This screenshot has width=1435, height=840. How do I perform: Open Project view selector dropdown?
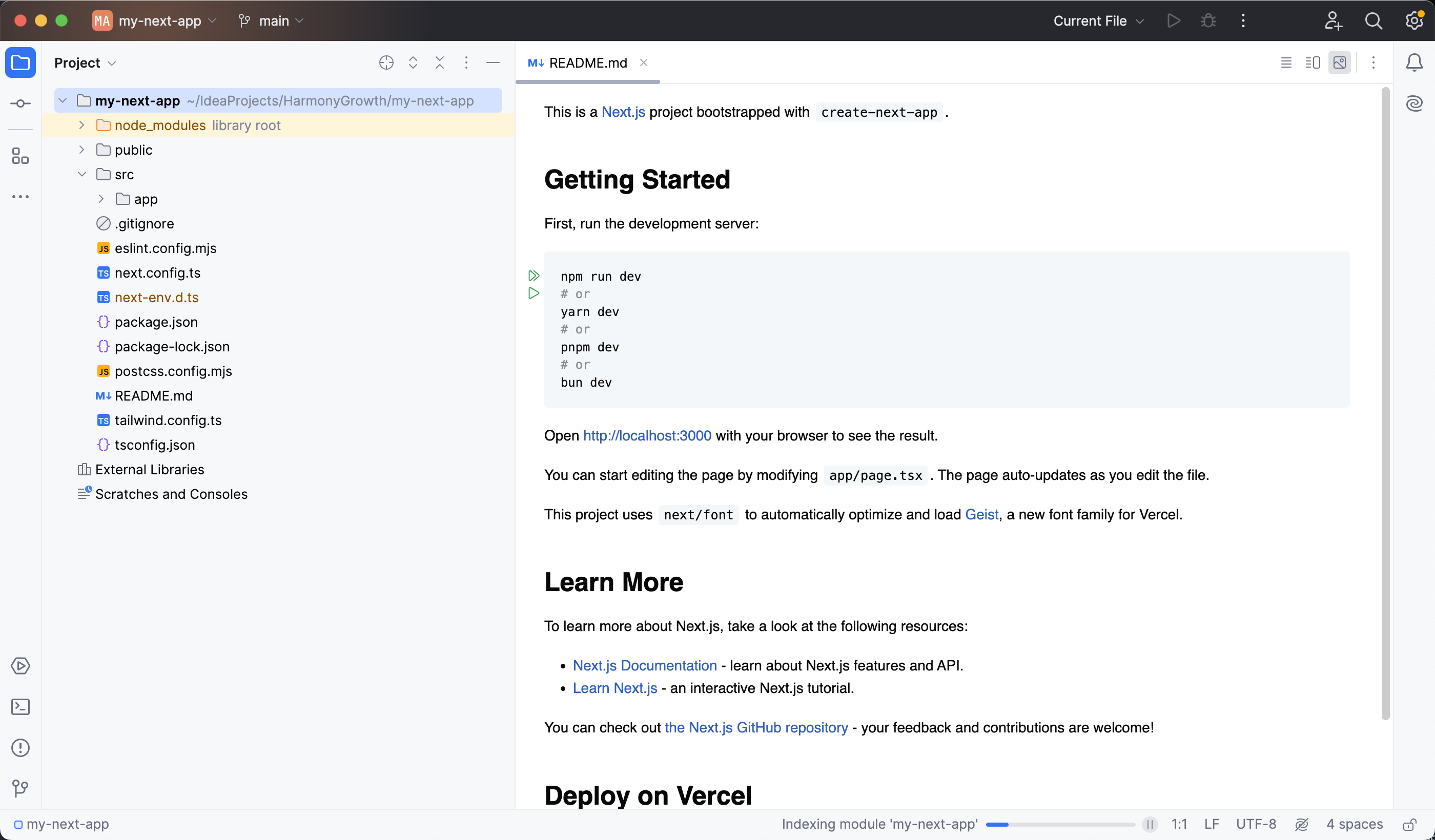click(86, 62)
